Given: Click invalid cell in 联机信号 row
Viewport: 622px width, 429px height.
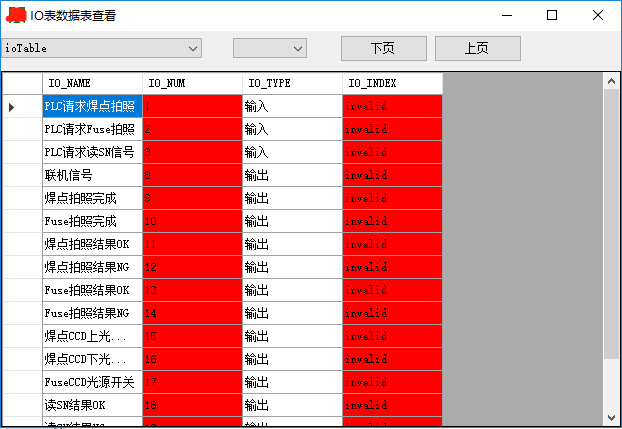Looking at the screenshot, I should [x=392, y=175].
